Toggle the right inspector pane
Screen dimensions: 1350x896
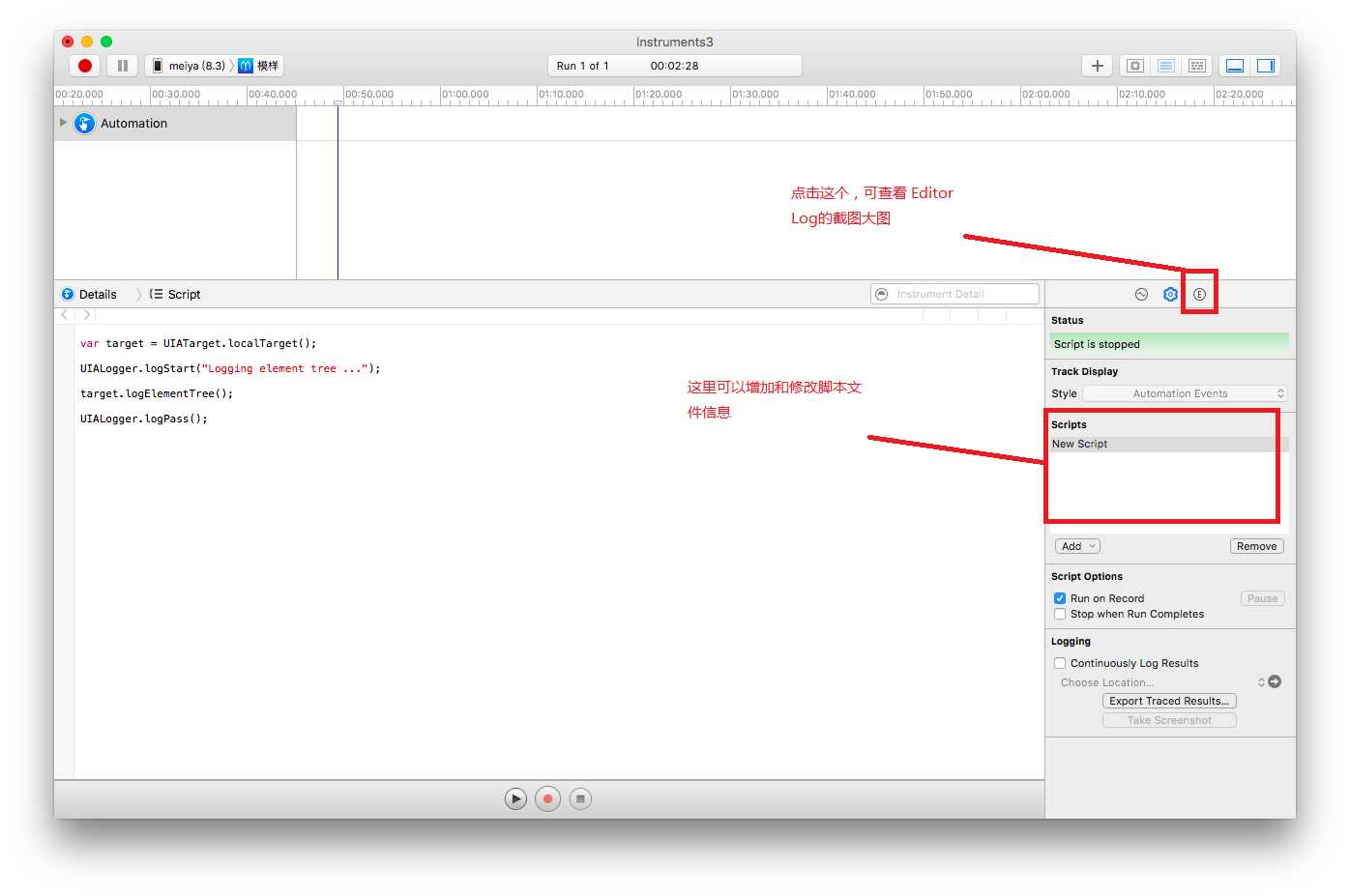pyautogui.click(x=1265, y=66)
